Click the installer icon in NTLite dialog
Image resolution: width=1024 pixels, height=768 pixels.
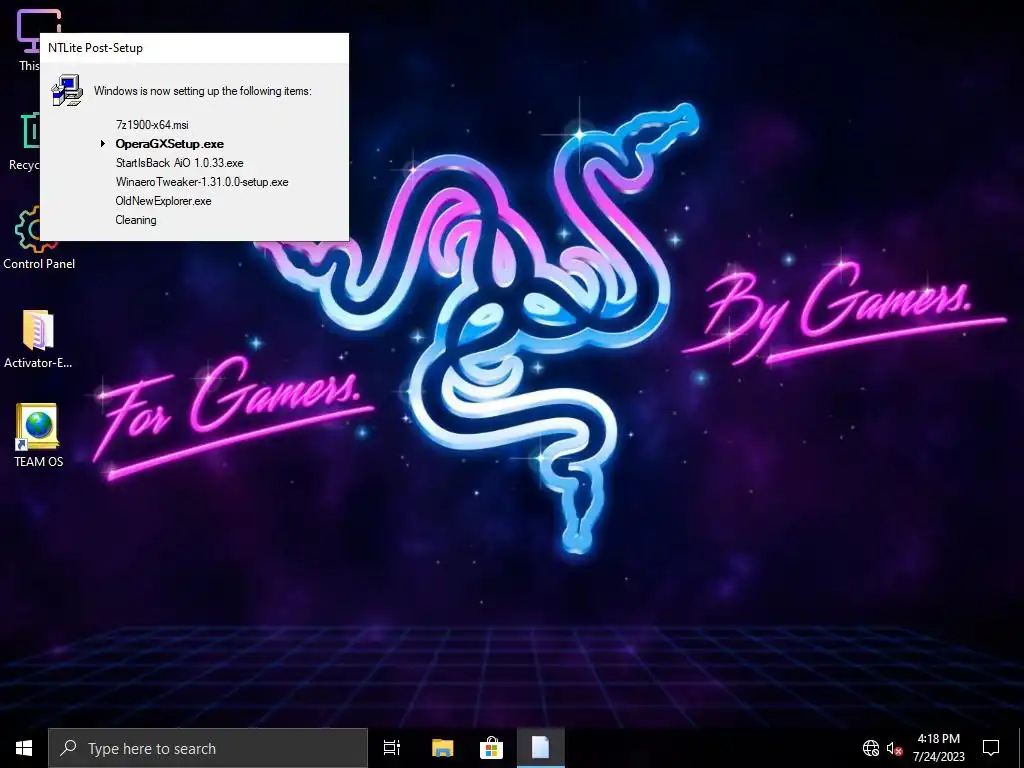click(x=67, y=90)
